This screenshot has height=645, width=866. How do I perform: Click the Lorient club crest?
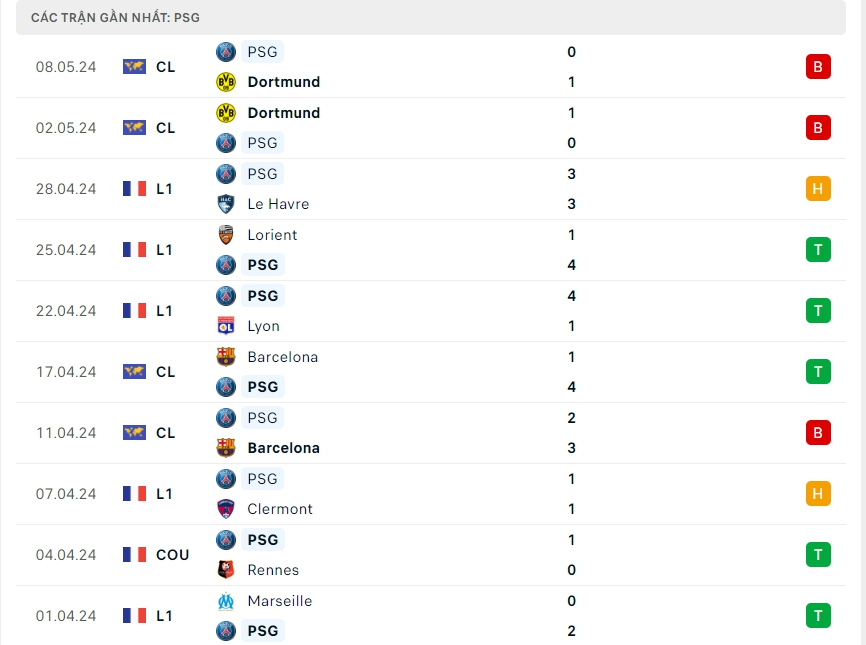click(x=226, y=235)
